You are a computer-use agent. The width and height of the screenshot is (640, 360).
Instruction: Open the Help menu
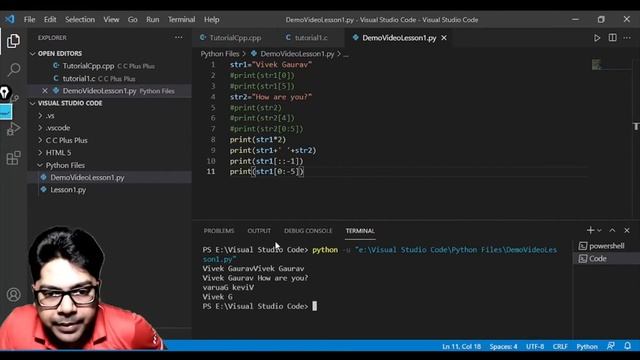tap(211, 19)
